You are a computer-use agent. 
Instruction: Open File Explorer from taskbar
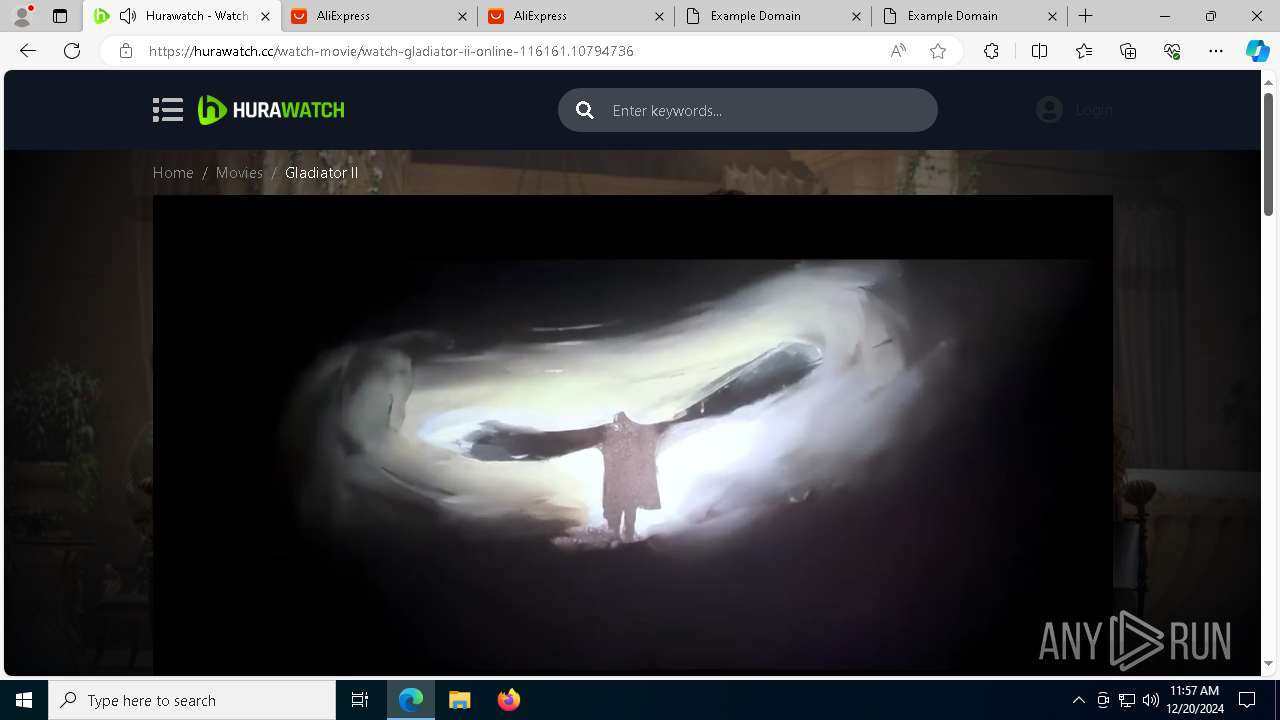(460, 700)
